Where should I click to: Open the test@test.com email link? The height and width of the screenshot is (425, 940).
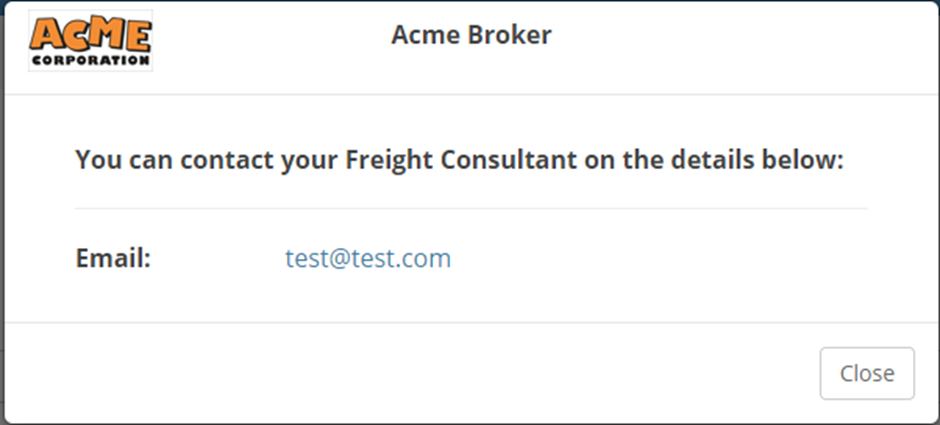click(x=368, y=259)
